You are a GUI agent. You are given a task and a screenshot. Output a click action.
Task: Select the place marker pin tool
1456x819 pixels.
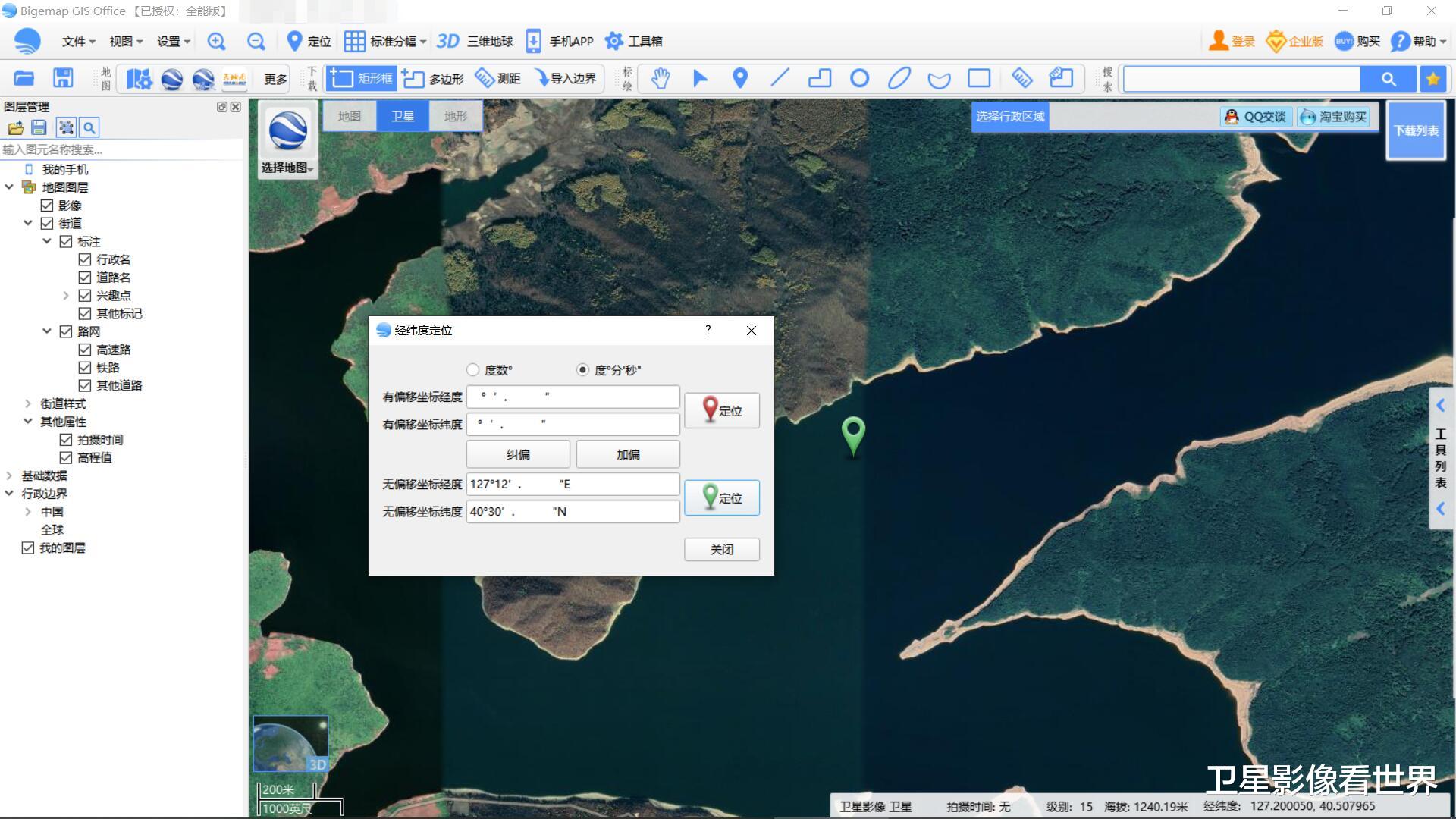740,78
